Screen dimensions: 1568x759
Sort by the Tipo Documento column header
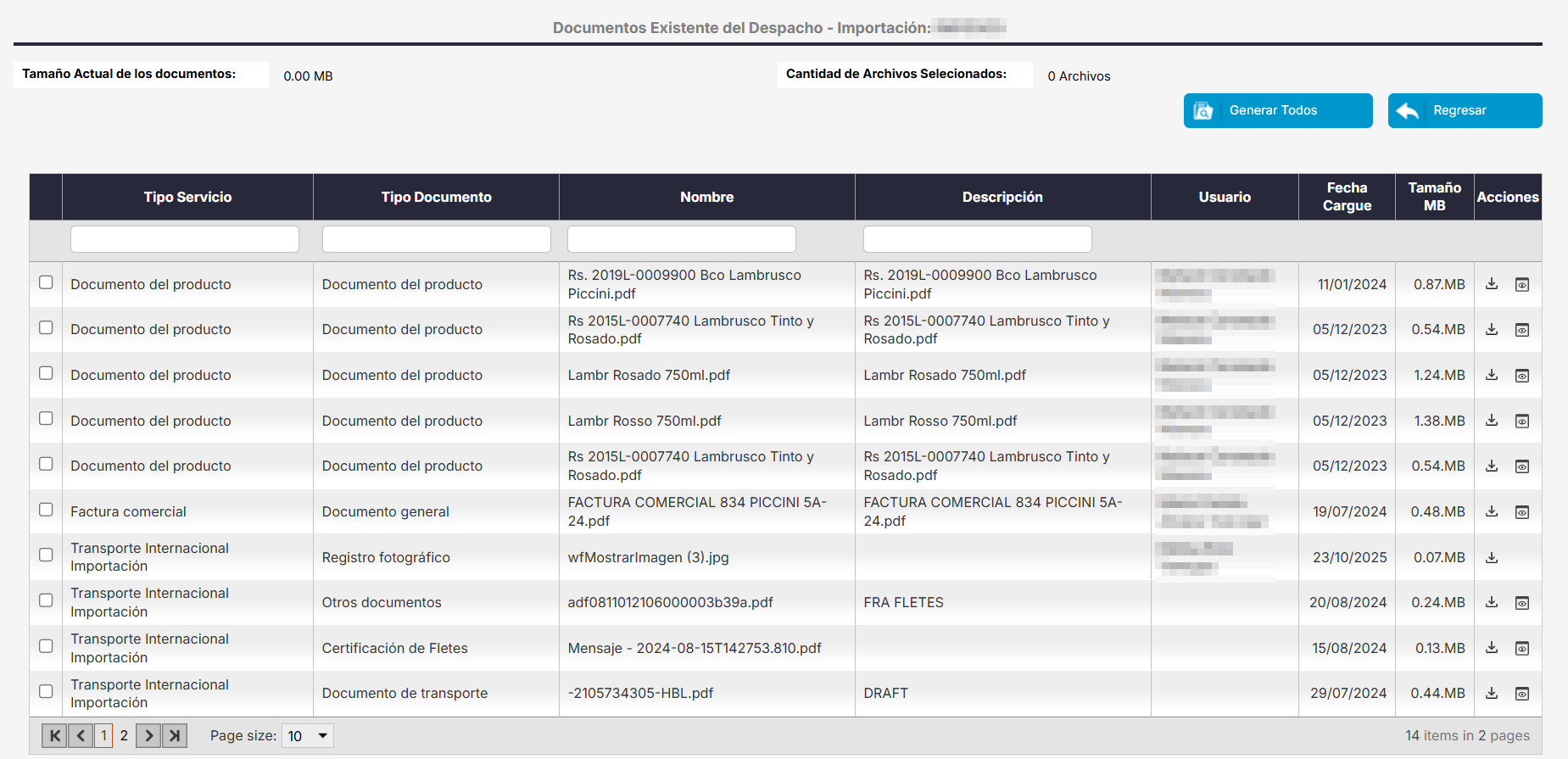[436, 197]
